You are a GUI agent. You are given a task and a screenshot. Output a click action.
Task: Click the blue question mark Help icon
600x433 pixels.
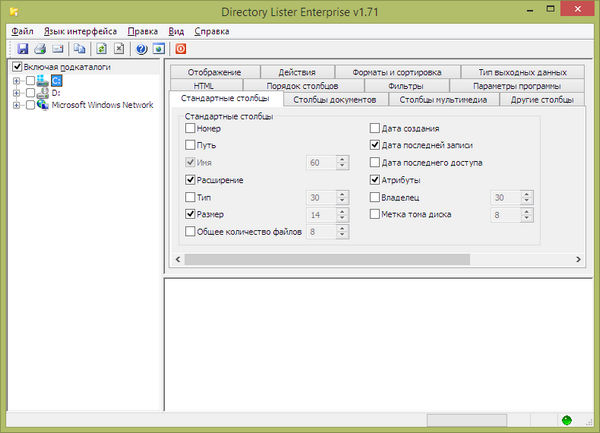pyautogui.click(x=141, y=48)
